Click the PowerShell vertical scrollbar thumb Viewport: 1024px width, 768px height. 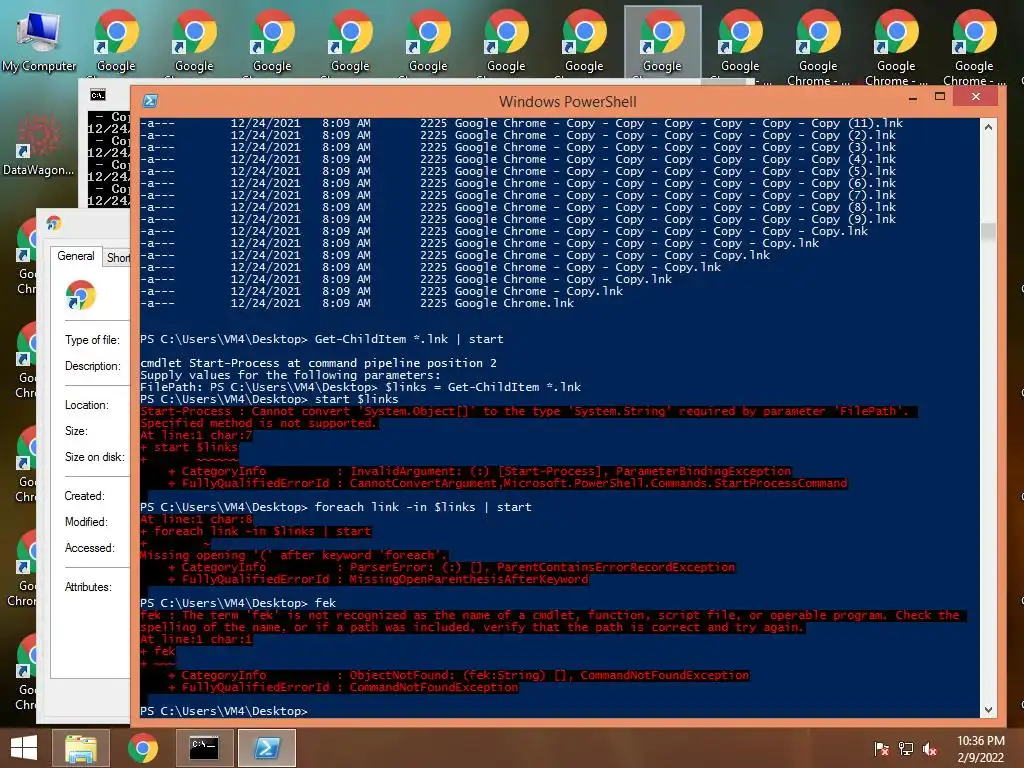[x=988, y=232]
